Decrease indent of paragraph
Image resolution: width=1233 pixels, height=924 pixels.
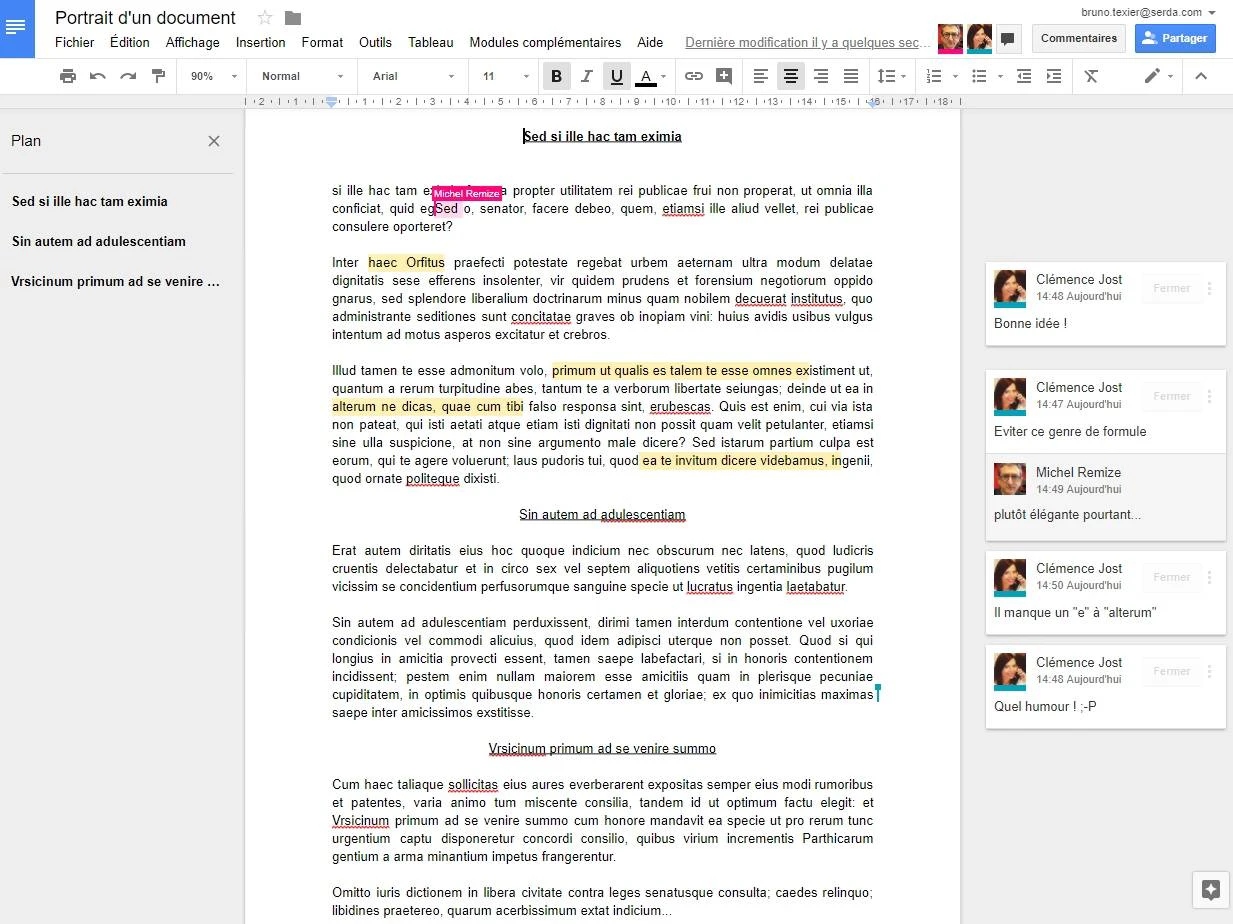[x=1024, y=76]
